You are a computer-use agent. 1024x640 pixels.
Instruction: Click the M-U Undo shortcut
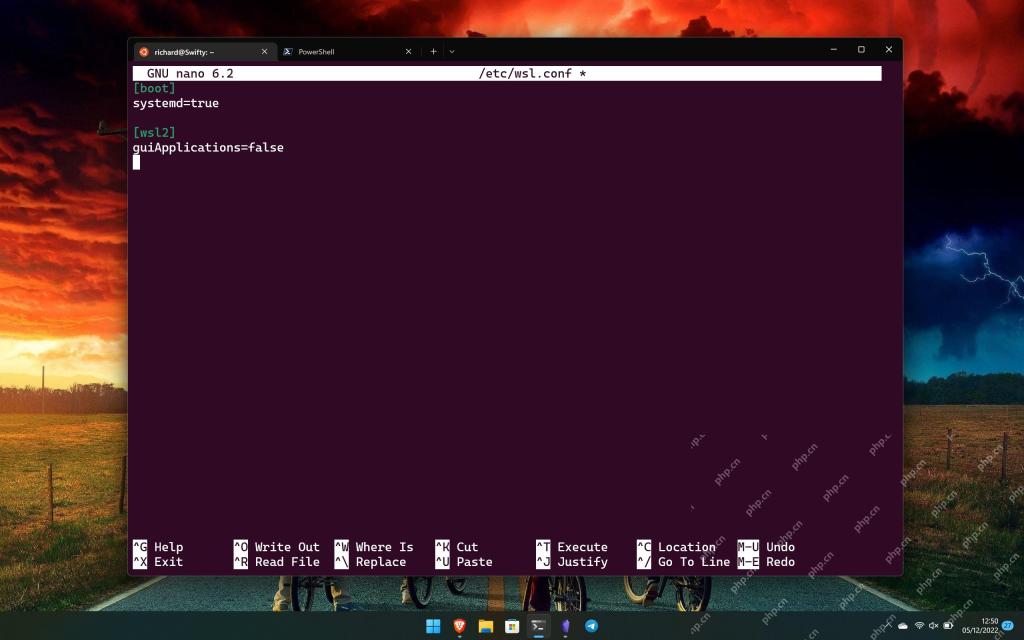[766, 547]
